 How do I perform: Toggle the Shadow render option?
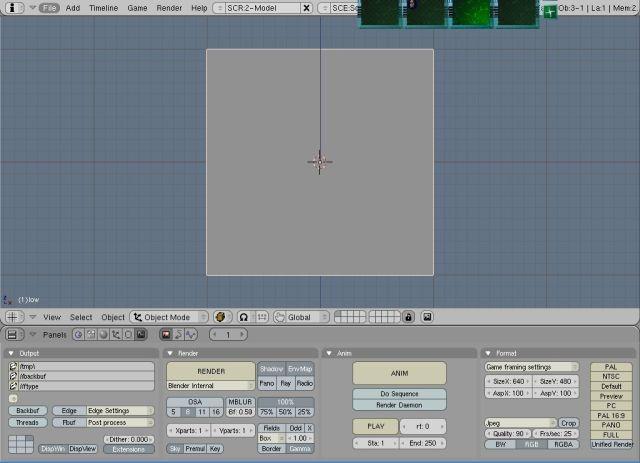pos(271,369)
